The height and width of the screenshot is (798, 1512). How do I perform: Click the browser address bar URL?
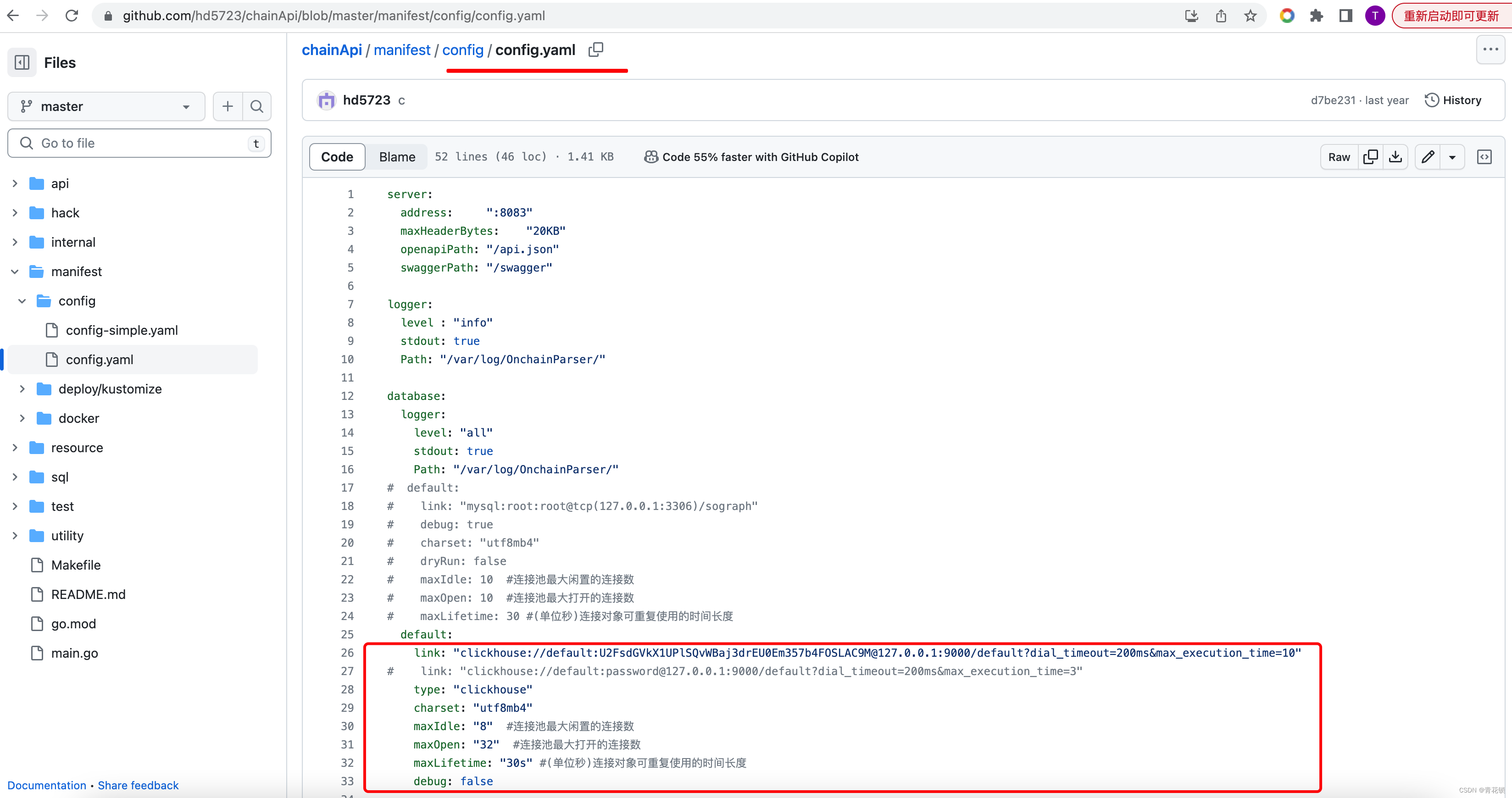tap(334, 16)
